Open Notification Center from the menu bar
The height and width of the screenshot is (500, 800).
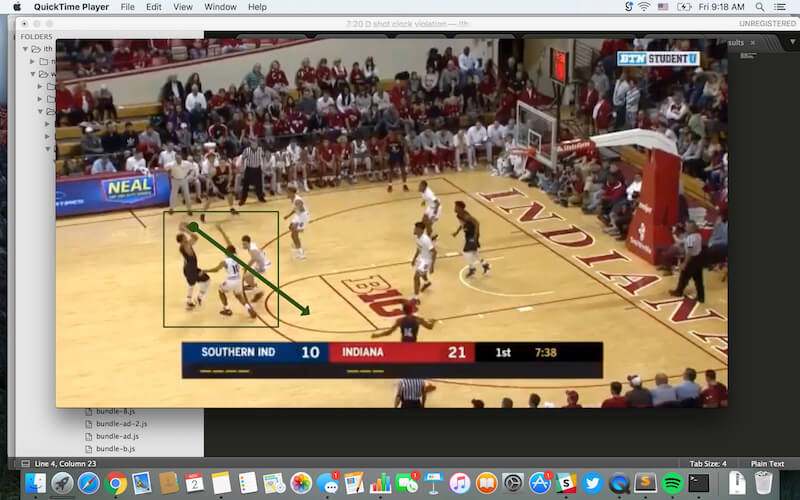780,7
